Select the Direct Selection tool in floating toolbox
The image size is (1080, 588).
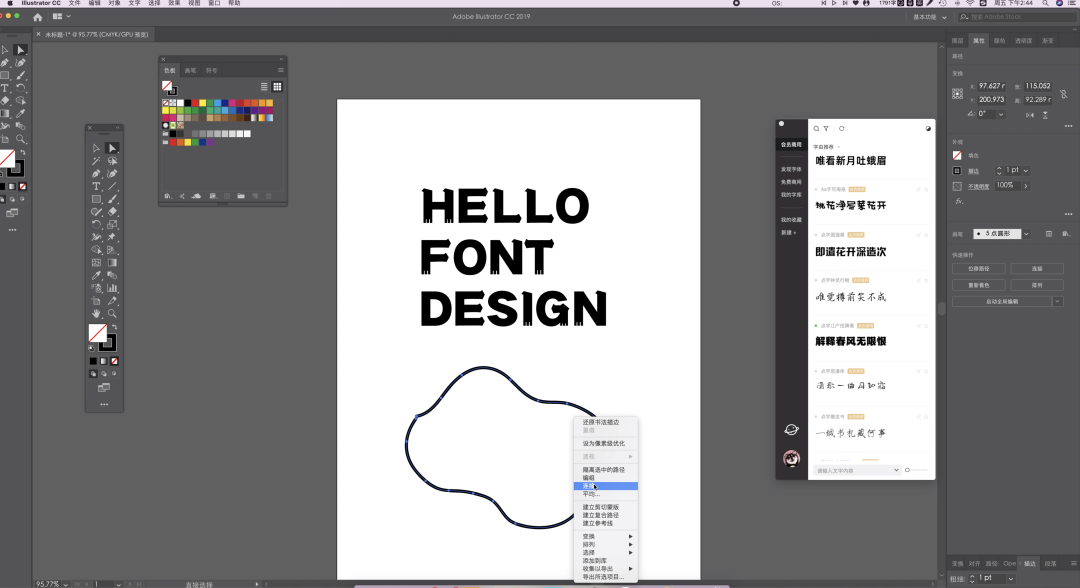coord(112,148)
